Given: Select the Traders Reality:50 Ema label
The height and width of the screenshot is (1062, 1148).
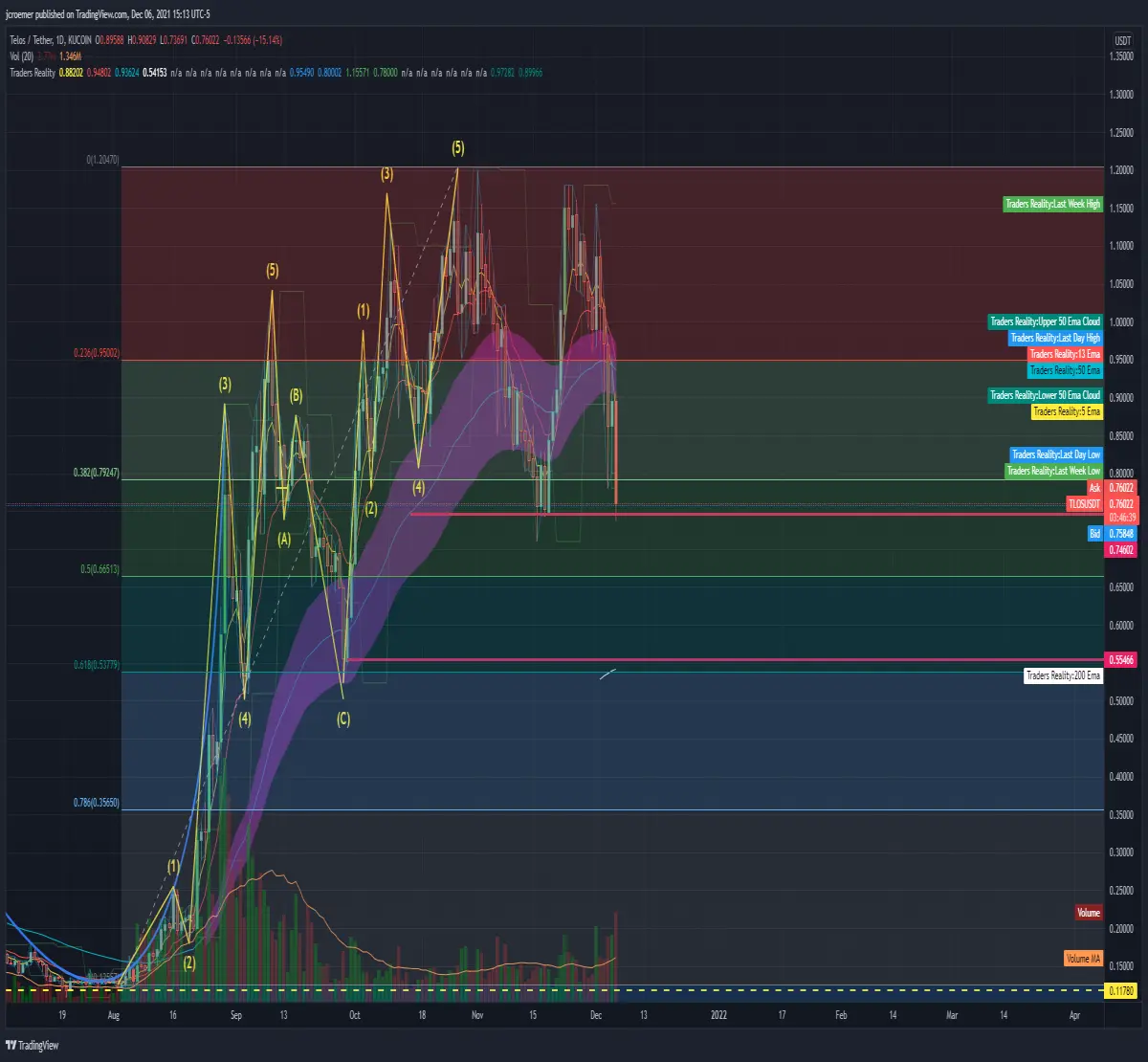Looking at the screenshot, I should click(x=1065, y=370).
